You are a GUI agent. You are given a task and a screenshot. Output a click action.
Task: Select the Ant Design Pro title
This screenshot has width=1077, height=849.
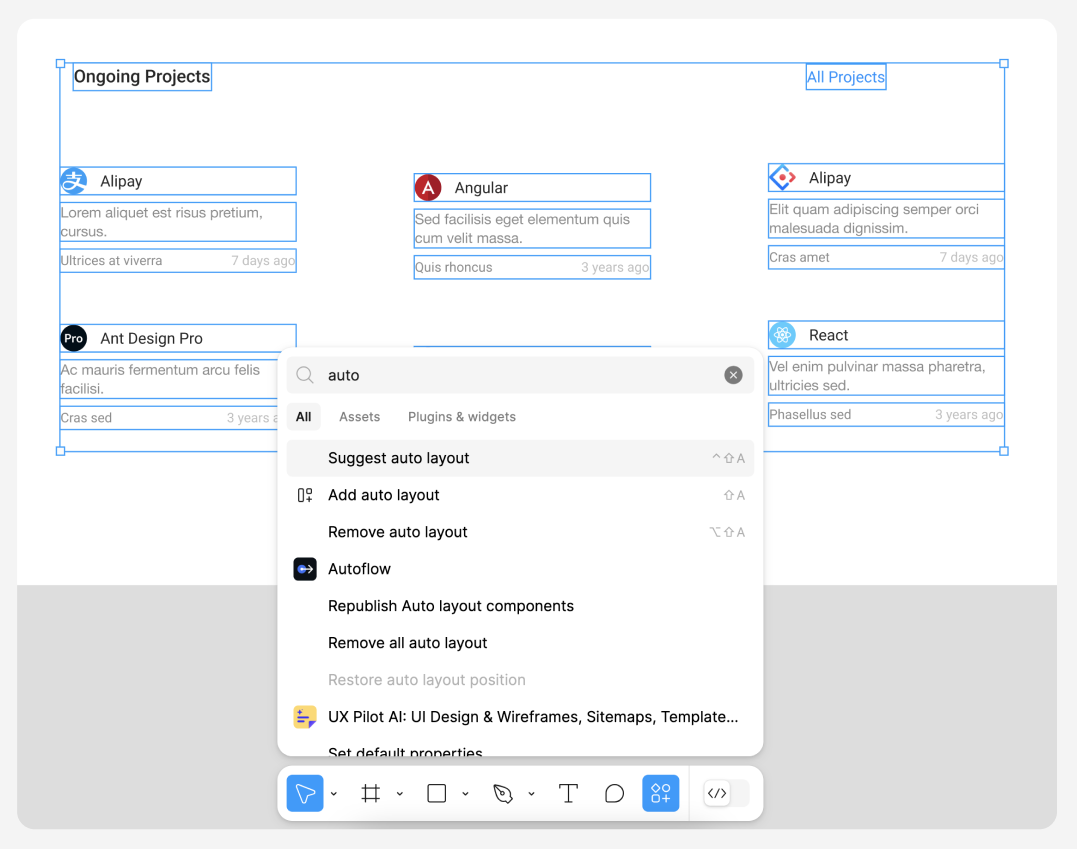click(152, 339)
